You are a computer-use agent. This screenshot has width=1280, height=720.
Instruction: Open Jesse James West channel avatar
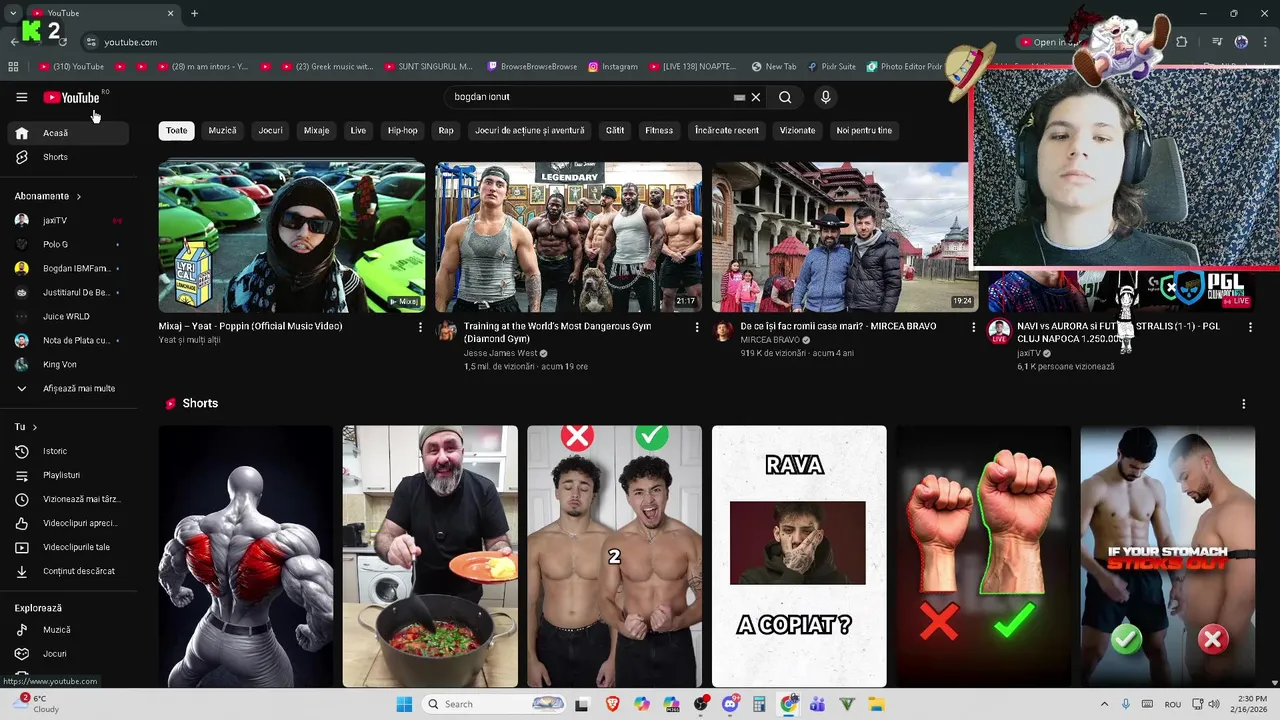(x=447, y=331)
